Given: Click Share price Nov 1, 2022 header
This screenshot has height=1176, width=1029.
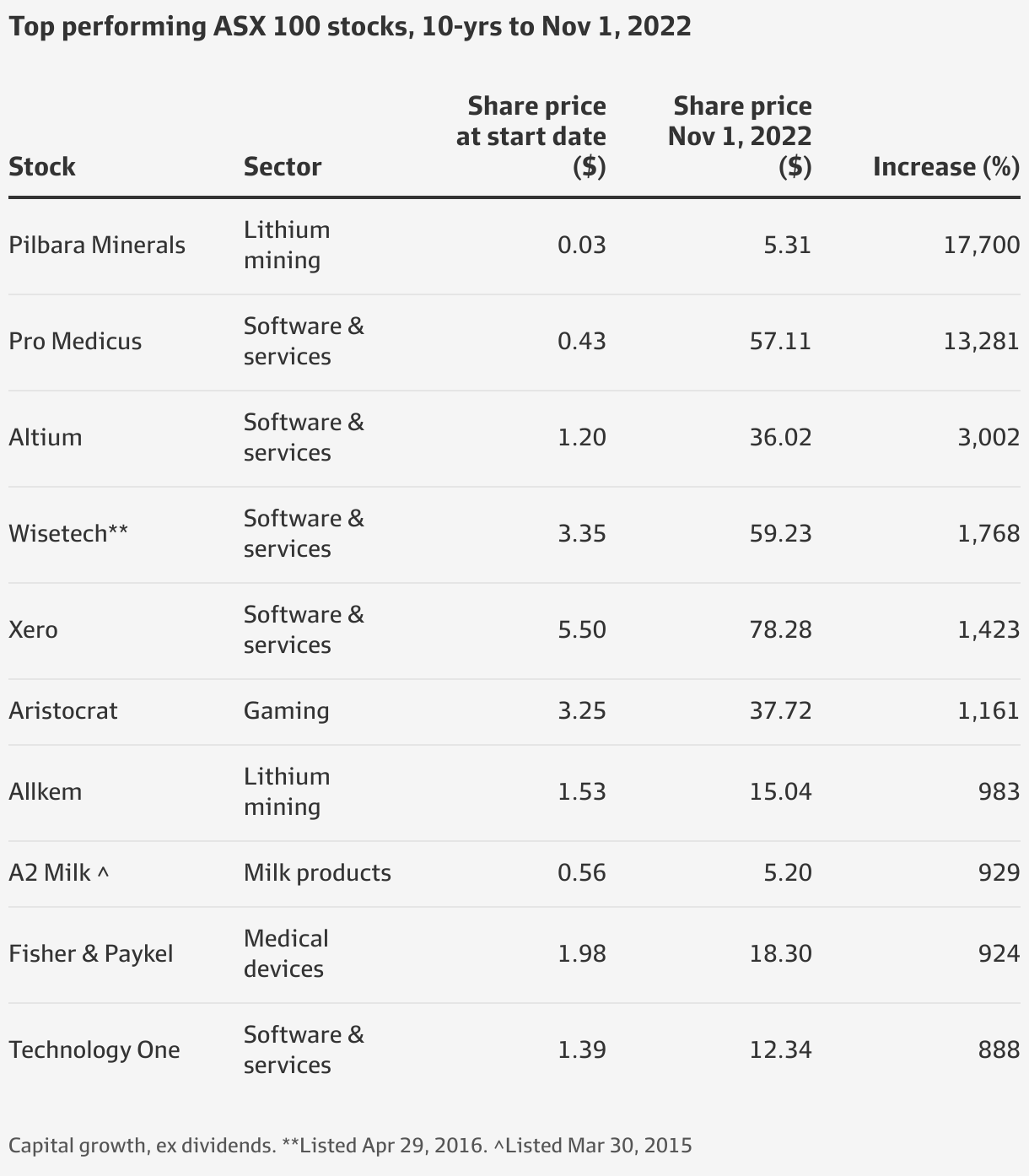Looking at the screenshot, I should tap(740, 137).
